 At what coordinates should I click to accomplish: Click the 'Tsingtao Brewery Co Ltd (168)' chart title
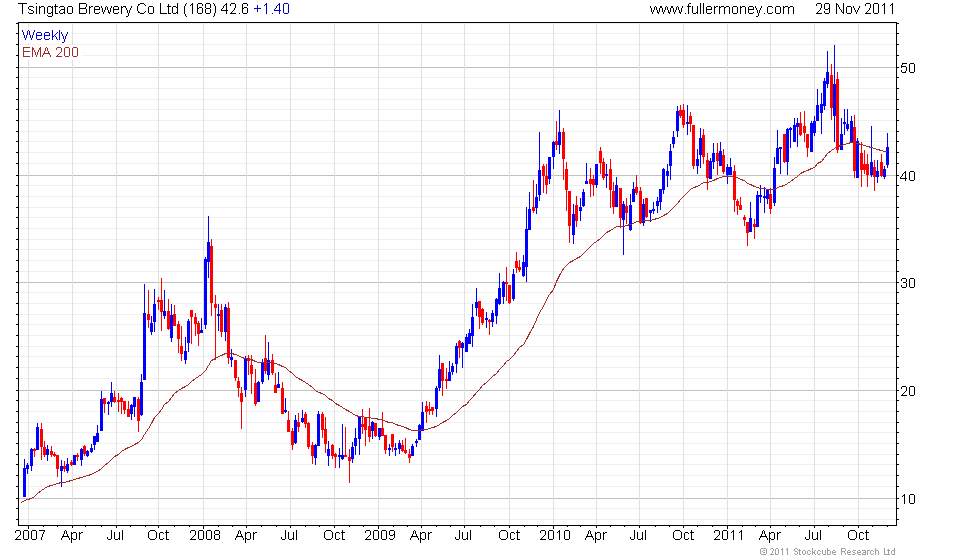(118, 9)
